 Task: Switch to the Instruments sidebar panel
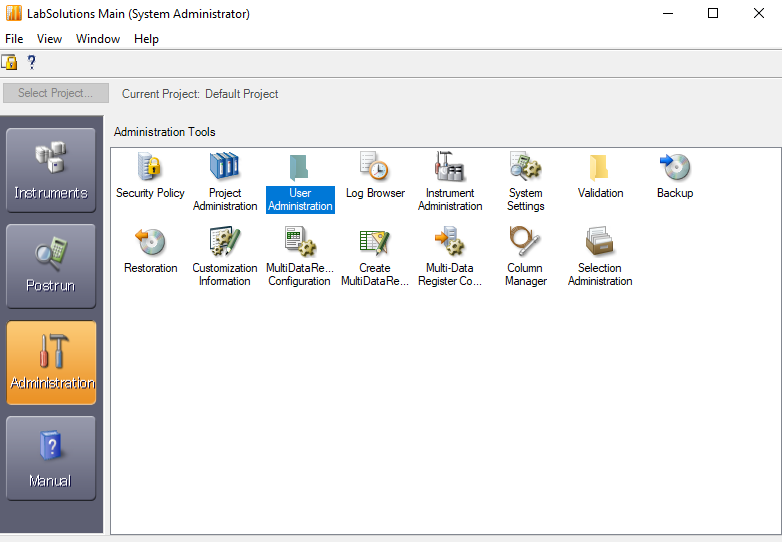coord(51,171)
